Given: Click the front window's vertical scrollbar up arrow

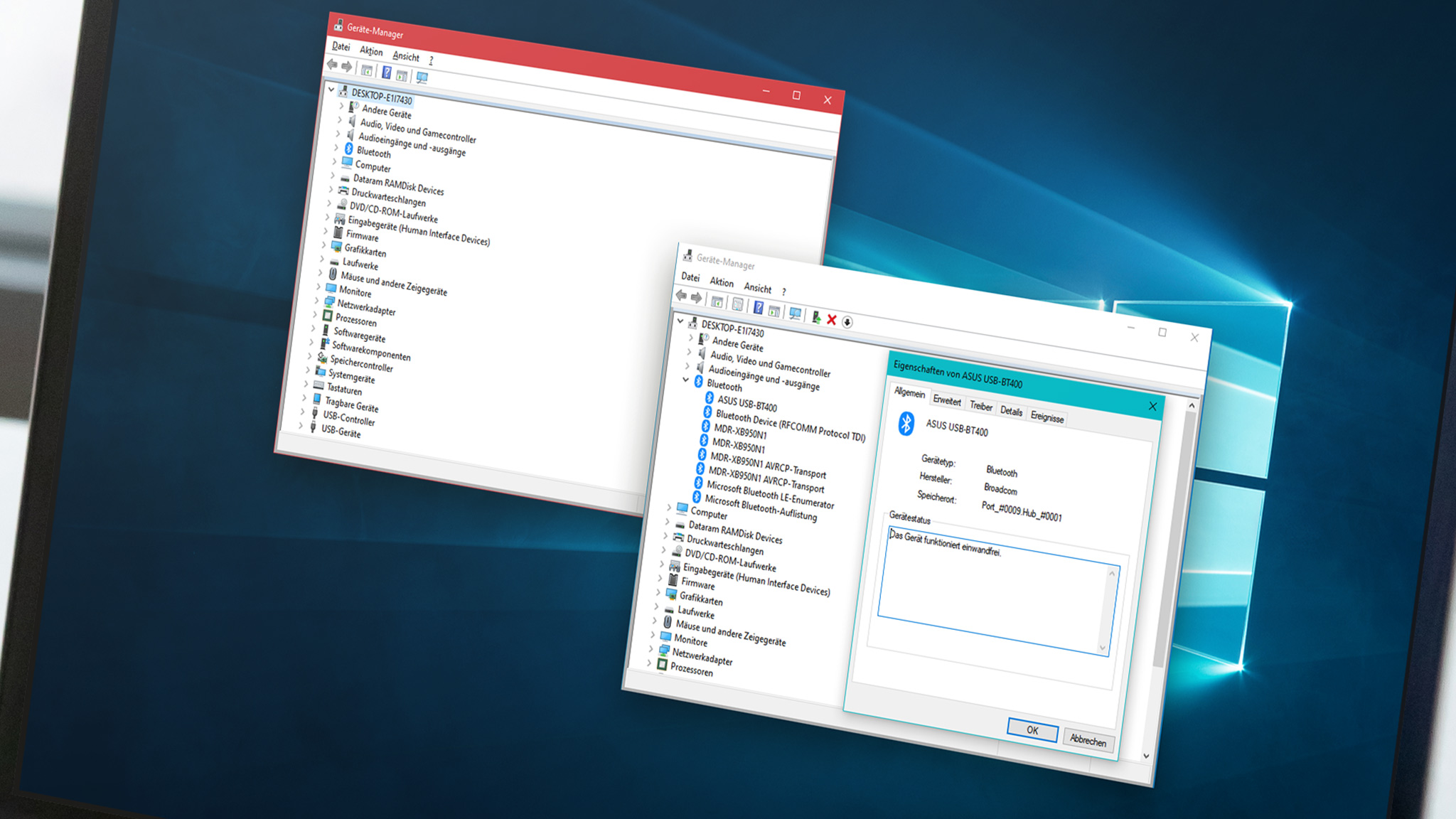Looking at the screenshot, I should [x=1192, y=405].
